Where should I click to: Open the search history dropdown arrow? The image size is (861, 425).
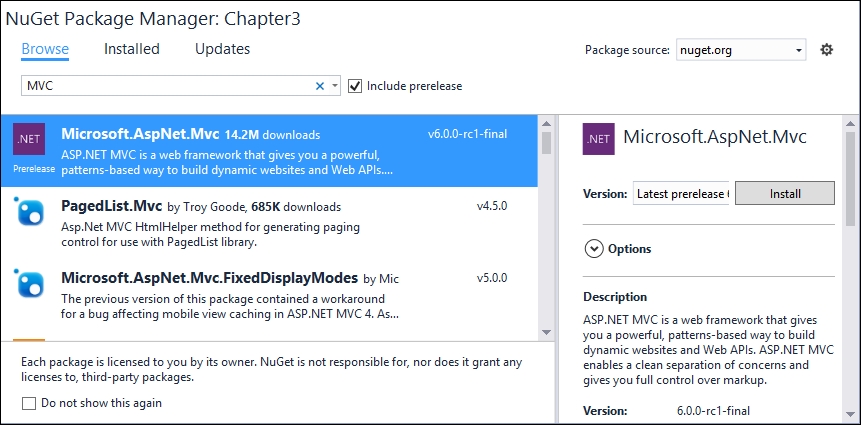click(335, 86)
